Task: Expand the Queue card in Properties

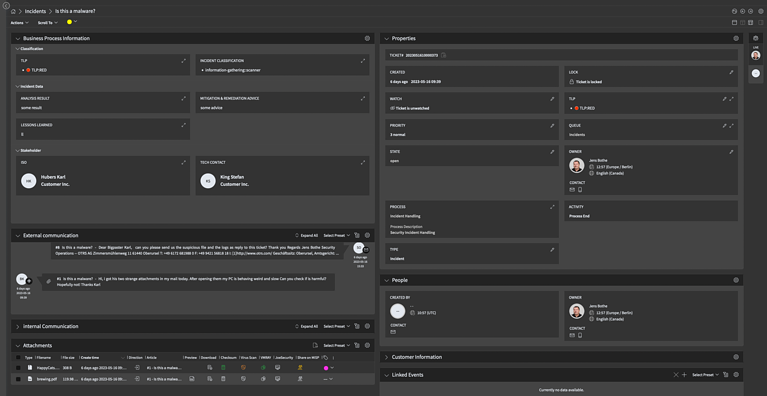Action: pyautogui.click(x=731, y=126)
